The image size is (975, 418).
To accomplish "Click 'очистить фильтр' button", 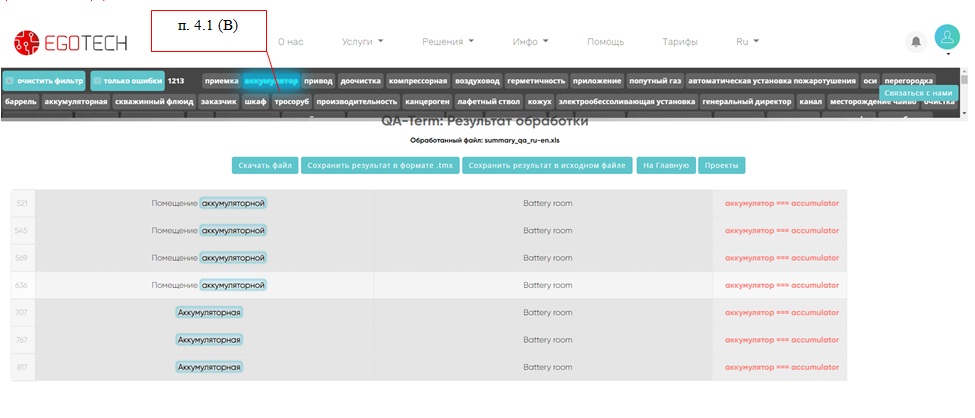I will coord(44,80).
